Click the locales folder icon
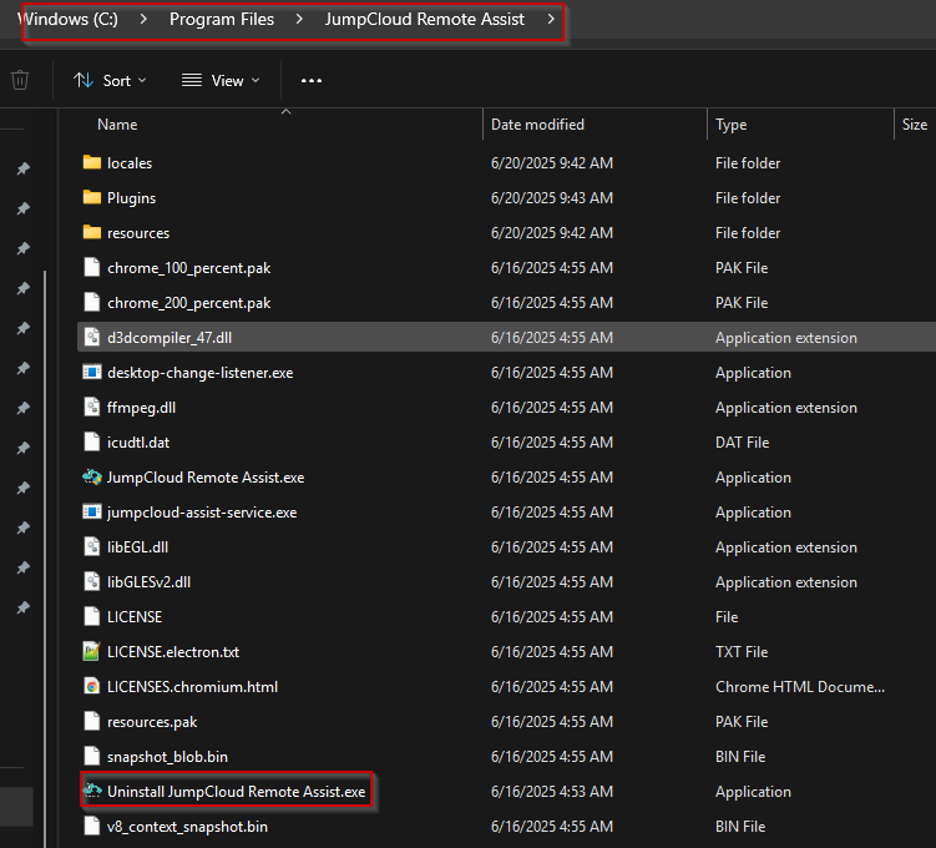This screenshot has height=848, width=936. click(x=92, y=163)
